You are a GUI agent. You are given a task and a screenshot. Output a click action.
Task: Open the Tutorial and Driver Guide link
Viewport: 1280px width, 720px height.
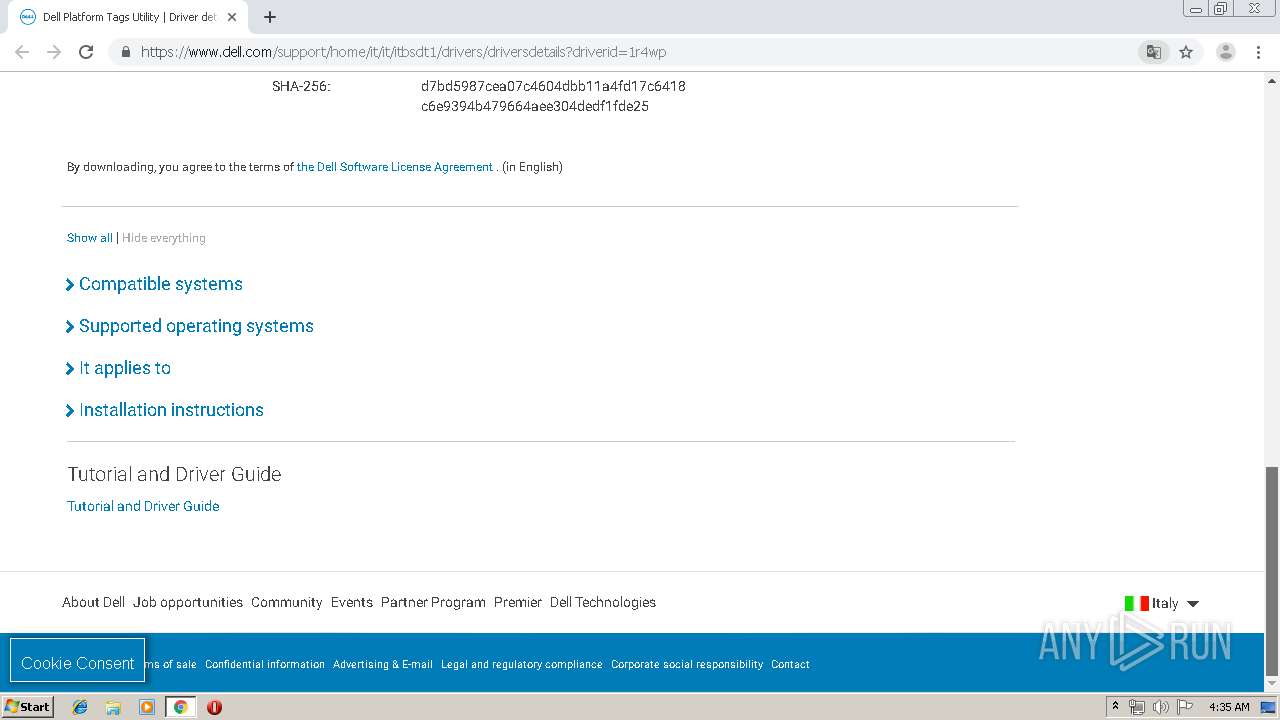143,506
